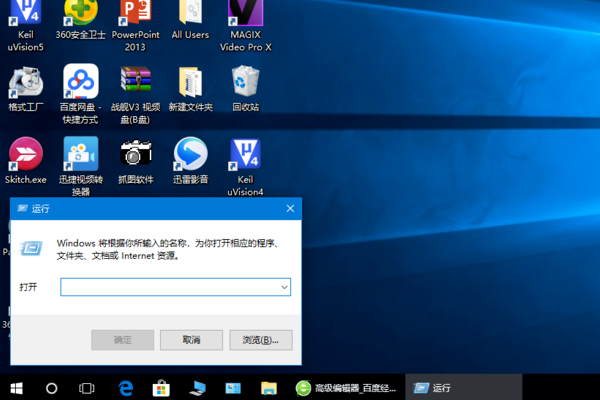This screenshot has height=400, width=600.
Task: Open the Windows Start menu
Action: click(16, 387)
